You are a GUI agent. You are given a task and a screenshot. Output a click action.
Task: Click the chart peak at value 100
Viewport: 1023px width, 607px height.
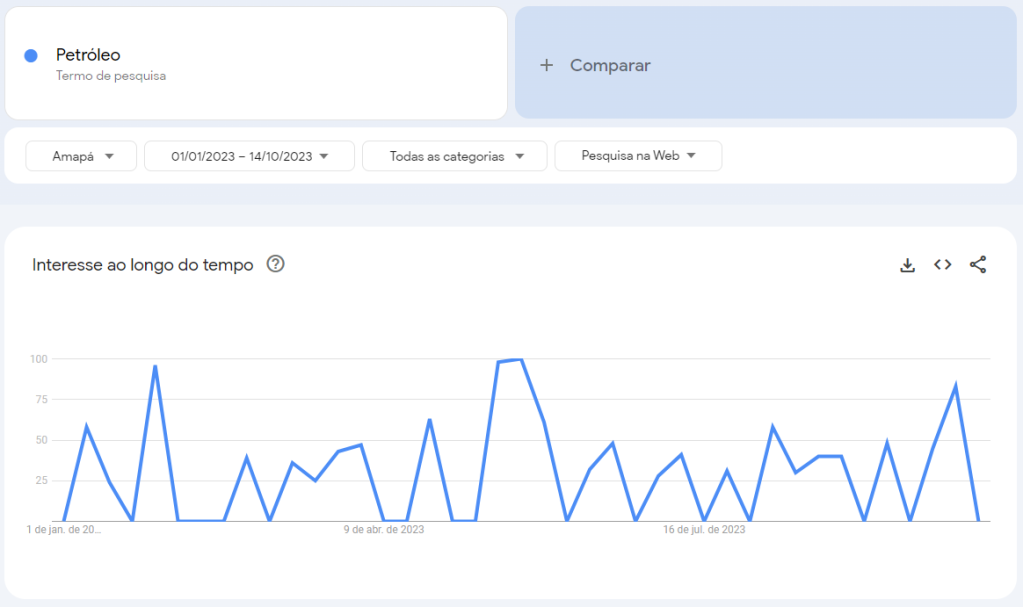(520, 360)
